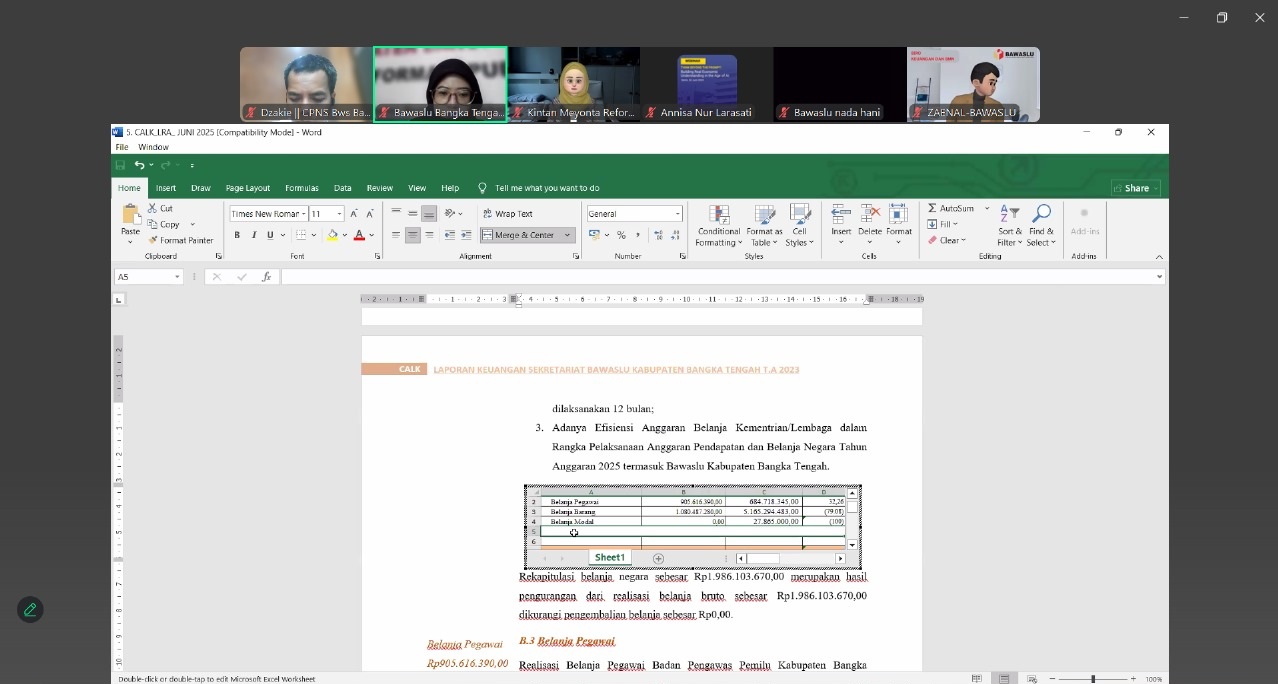
Task: Click the Undo arrow in quick access toolbar
Action: click(x=139, y=165)
